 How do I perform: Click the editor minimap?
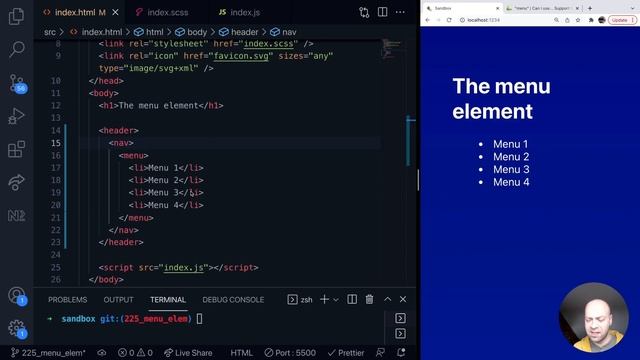tap(392, 49)
